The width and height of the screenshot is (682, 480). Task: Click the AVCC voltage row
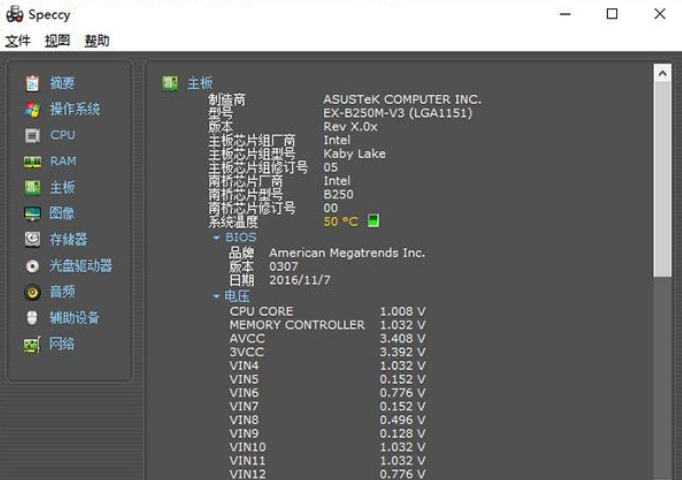coord(328,339)
